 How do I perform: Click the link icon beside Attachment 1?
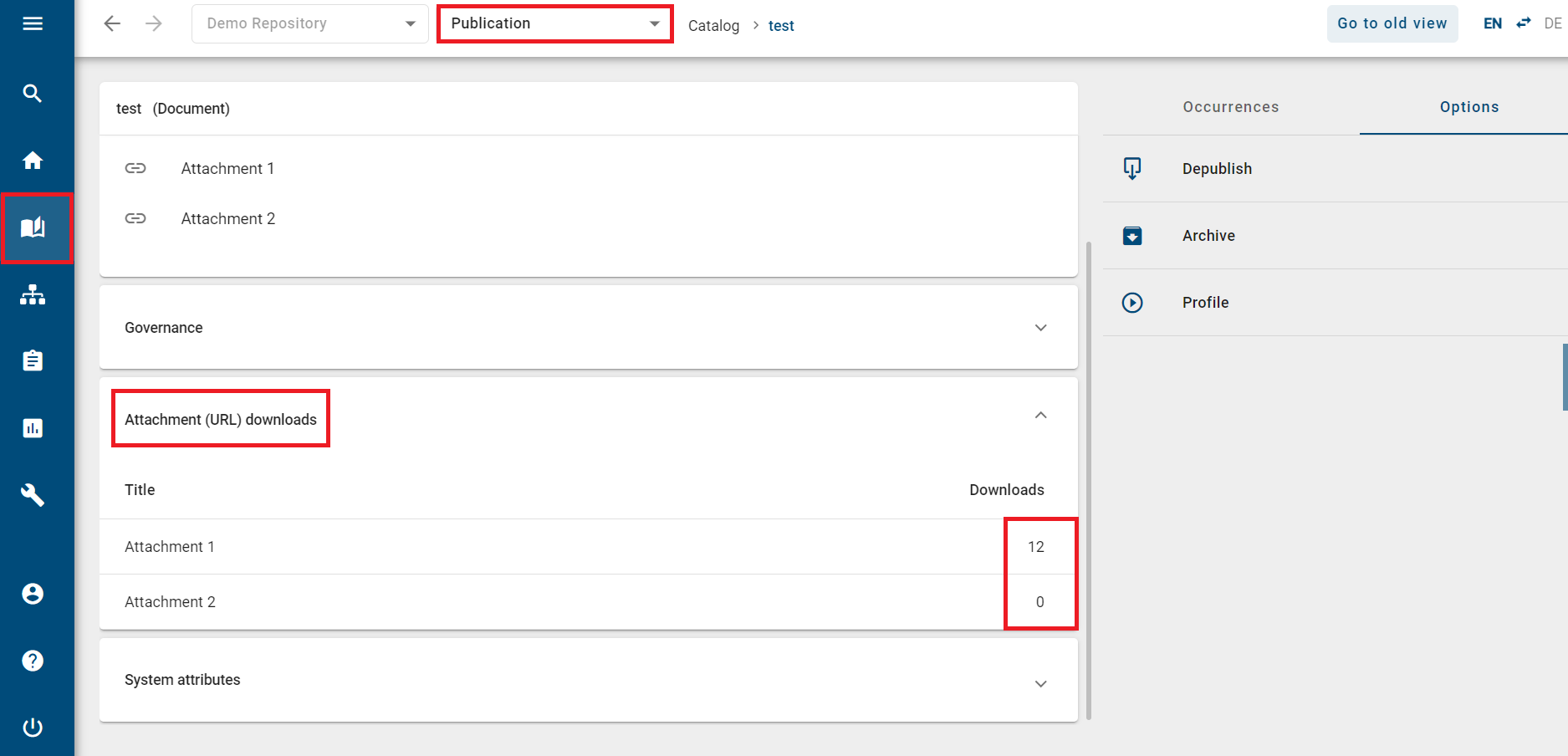pos(135,168)
